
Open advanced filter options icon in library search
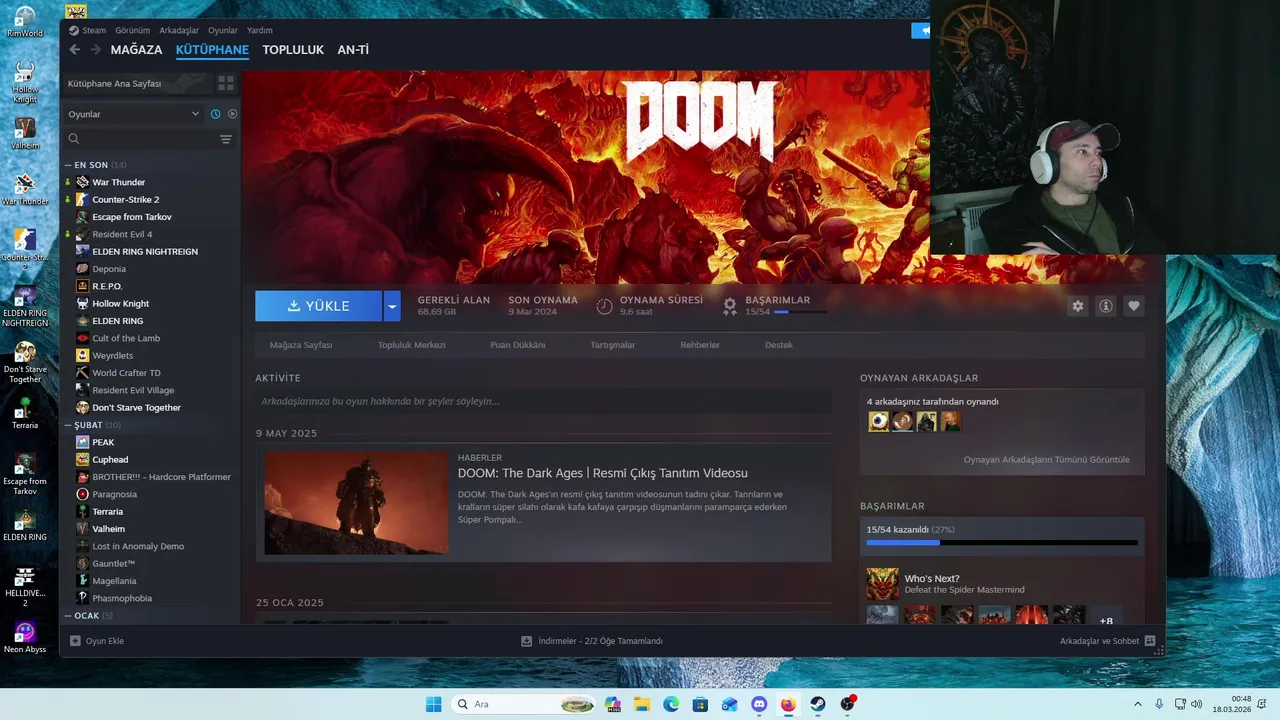click(x=226, y=139)
